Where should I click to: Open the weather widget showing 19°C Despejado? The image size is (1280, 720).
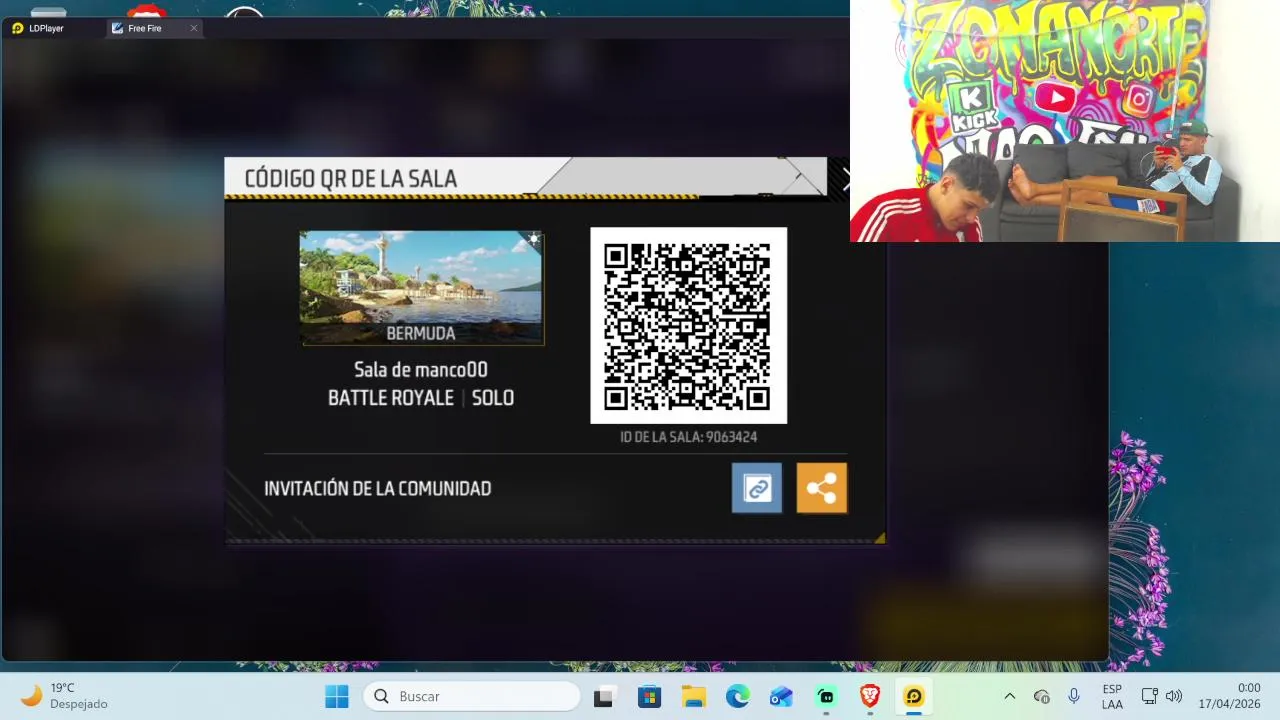(x=66, y=696)
